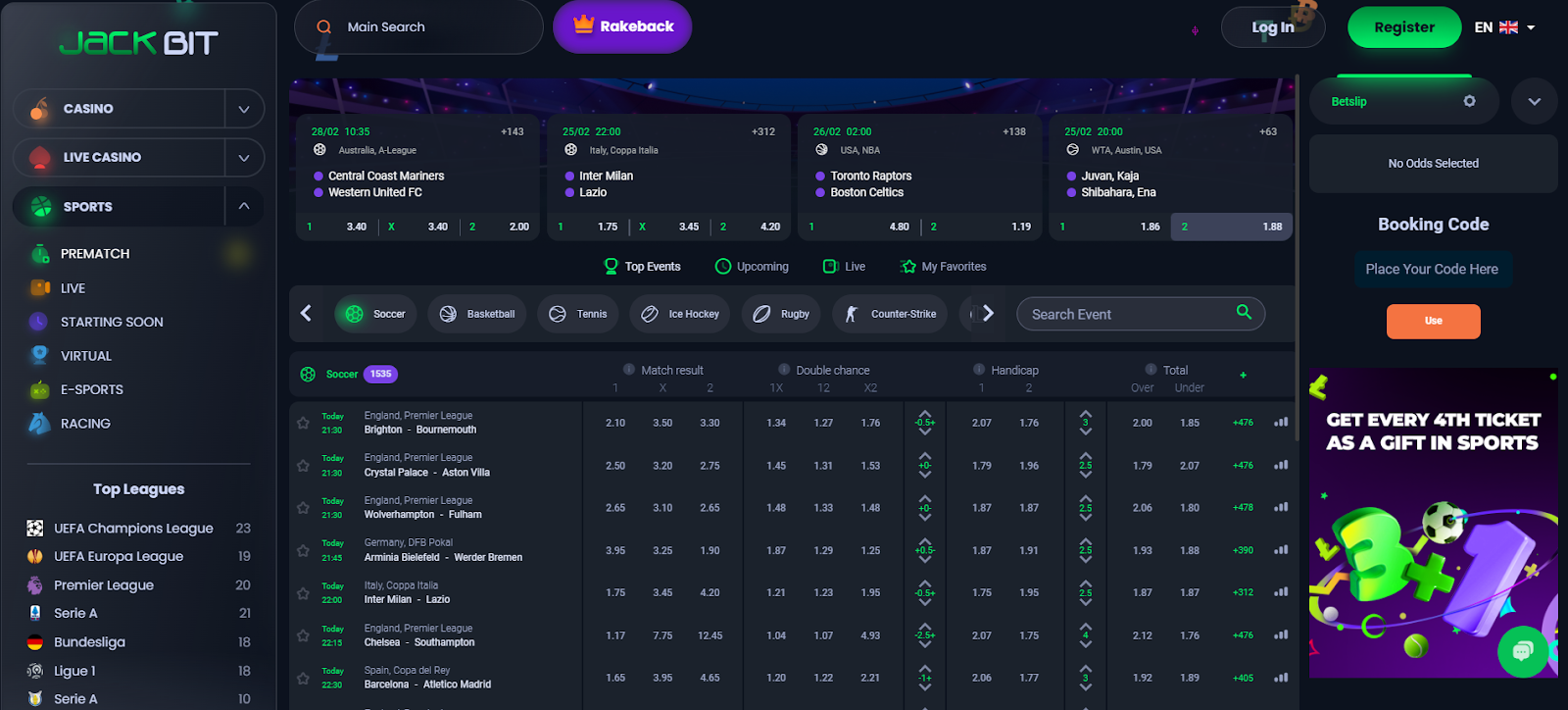
Task: Favorite the Arminia Bielefeld - Werder Bremen star
Action: pos(304,550)
